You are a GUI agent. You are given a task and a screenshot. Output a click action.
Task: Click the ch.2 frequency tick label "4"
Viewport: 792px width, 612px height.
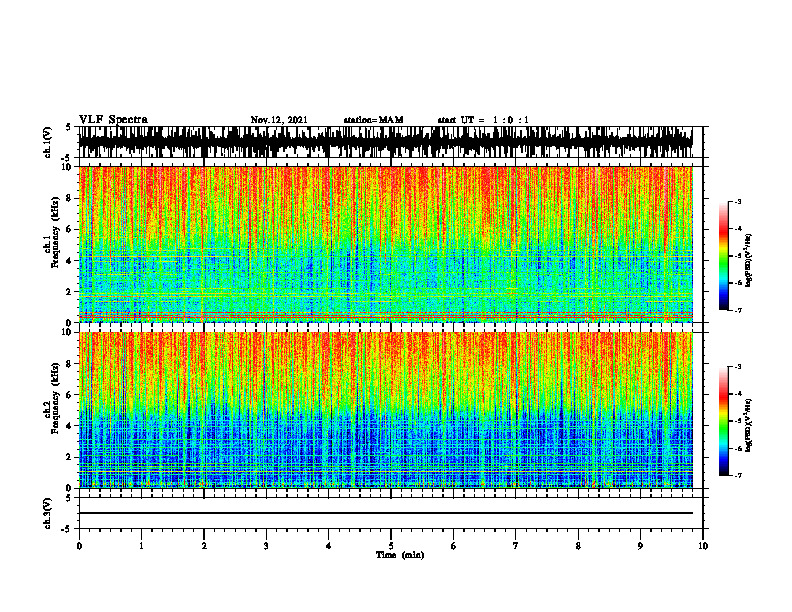click(69, 426)
